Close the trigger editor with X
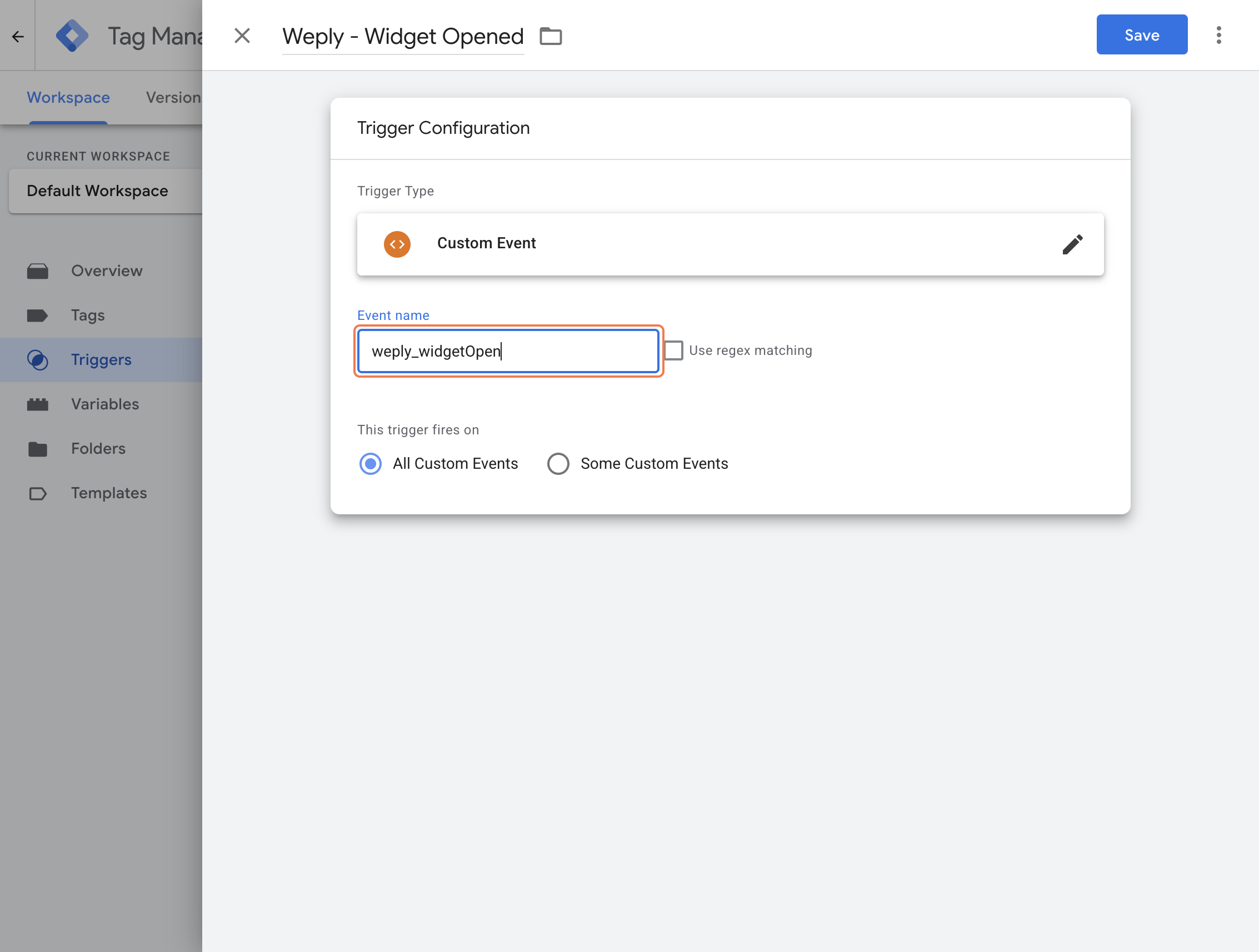 (242, 36)
